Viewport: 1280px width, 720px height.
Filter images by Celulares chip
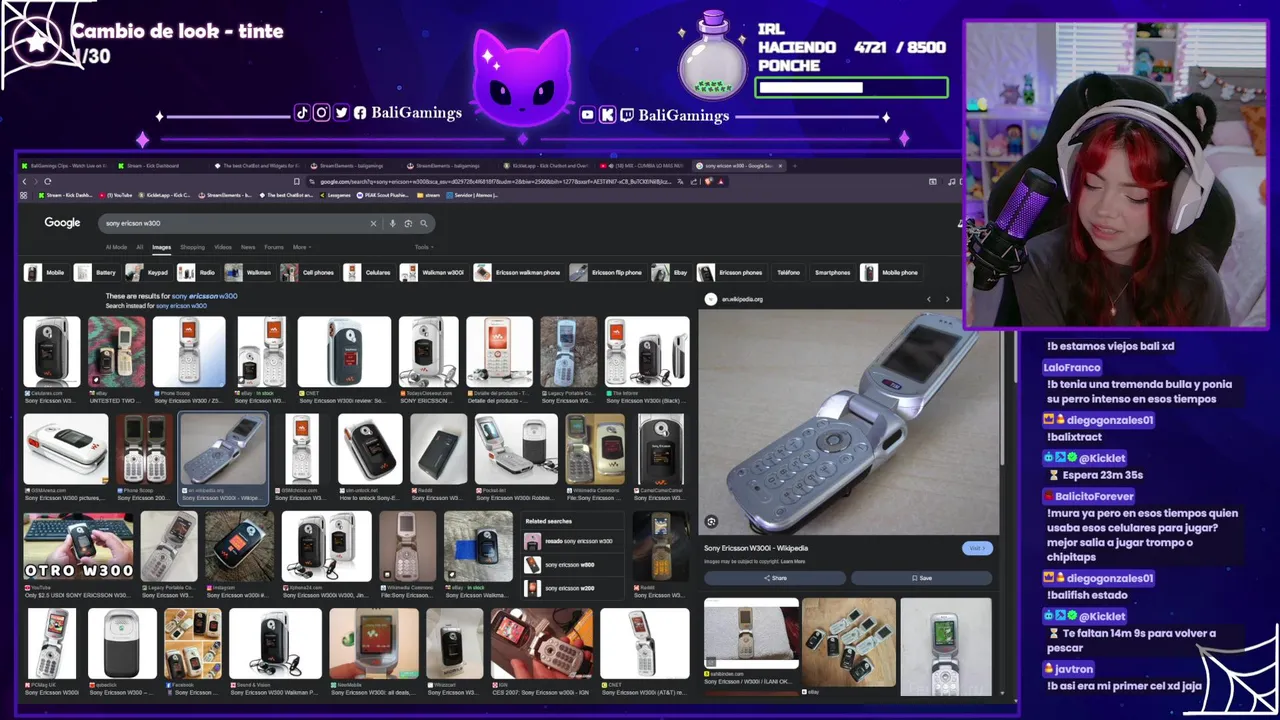coord(368,272)
